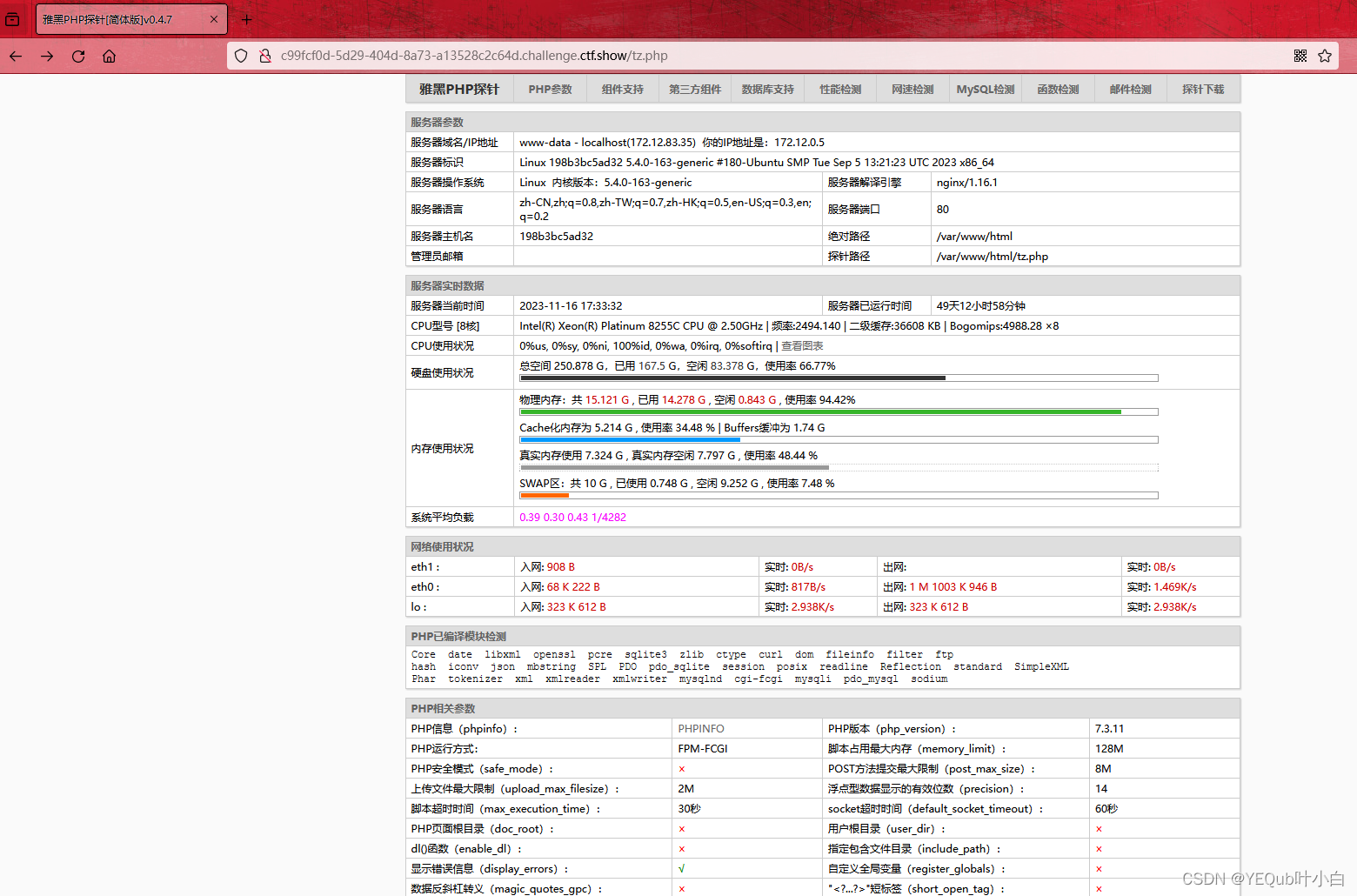Image resolution: width=1357 pixels, height=896 pixels.
Task: Open tracking protection shield icon in address bar
Action: [x=241, y=56]
